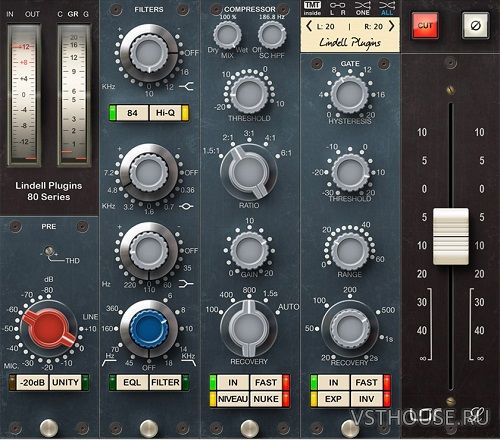This screenshot has width=500, height=440.
Task: Click the Lindell Plugins logo display
Action: click(350, 43)
